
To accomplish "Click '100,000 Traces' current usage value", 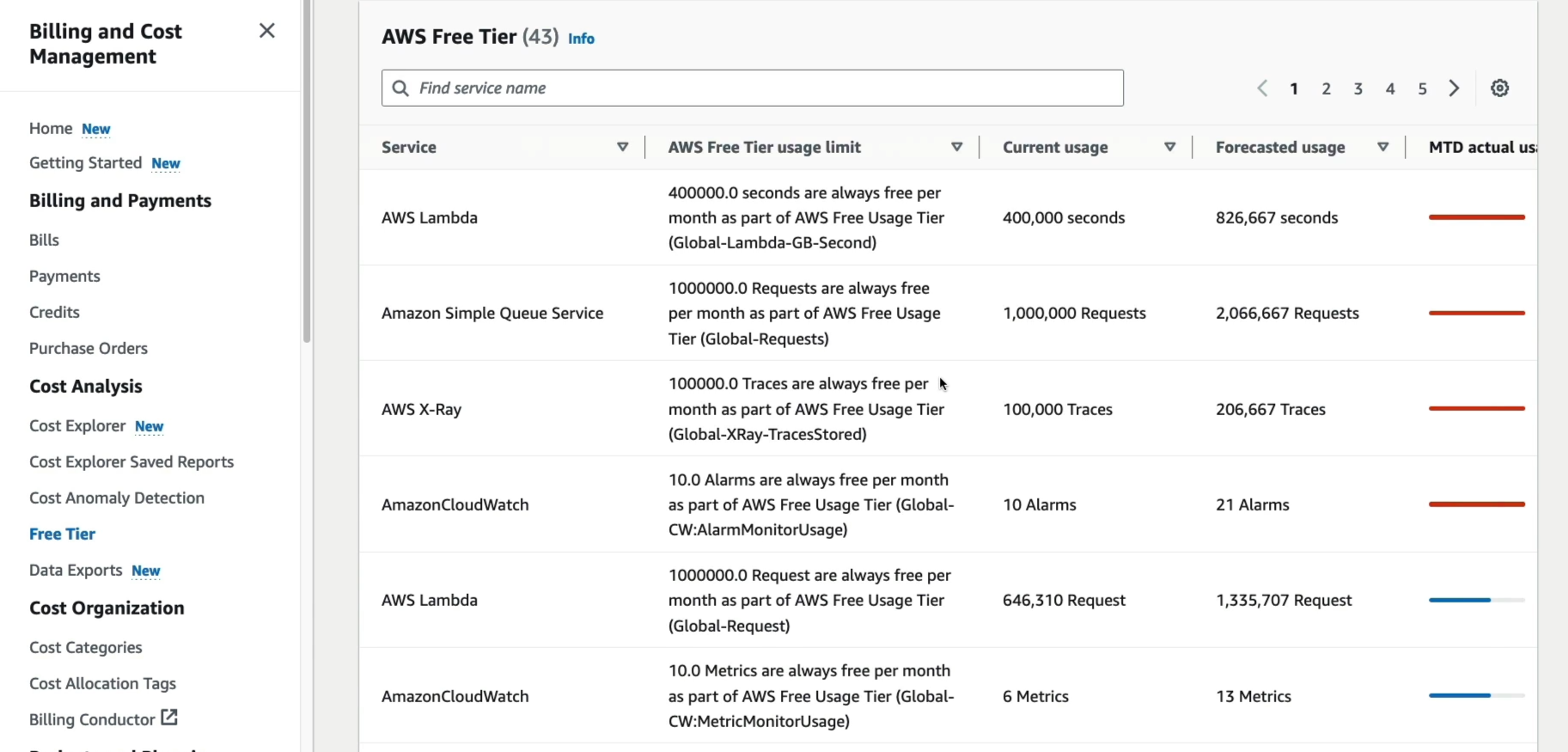I will 1058,409.
